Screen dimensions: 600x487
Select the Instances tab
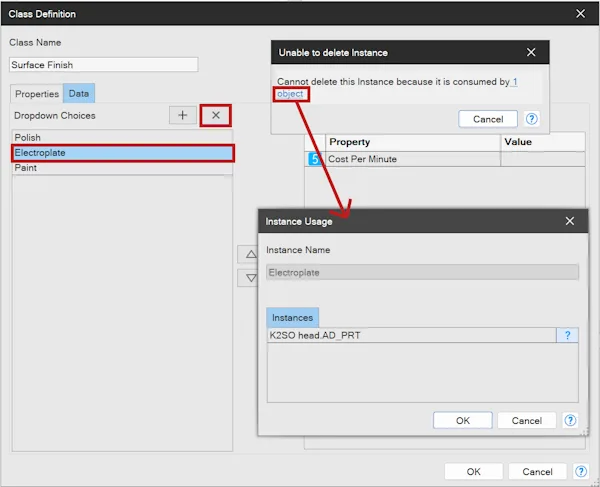(x=292, y=318)
